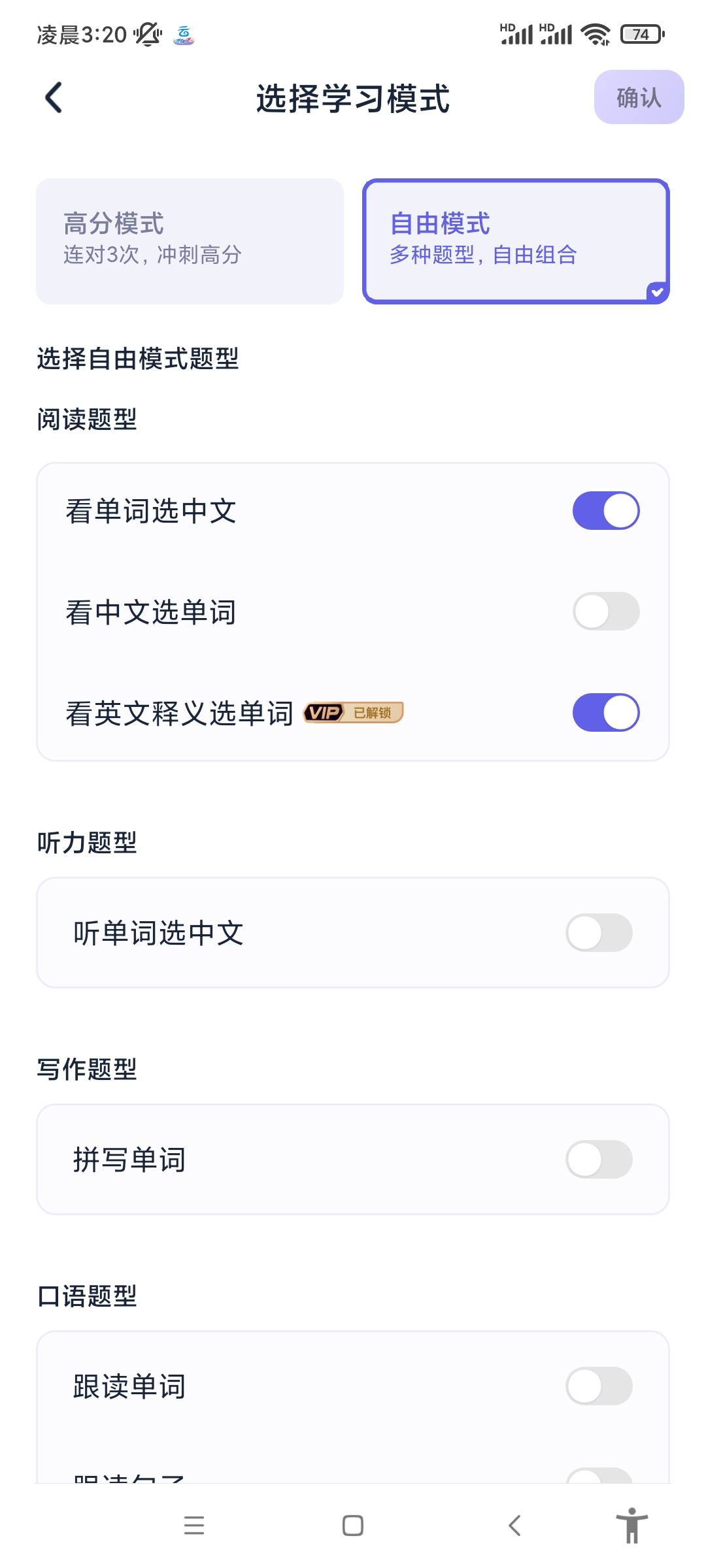Tap the muted bell status icon
706x1568 pixels.
148,34
